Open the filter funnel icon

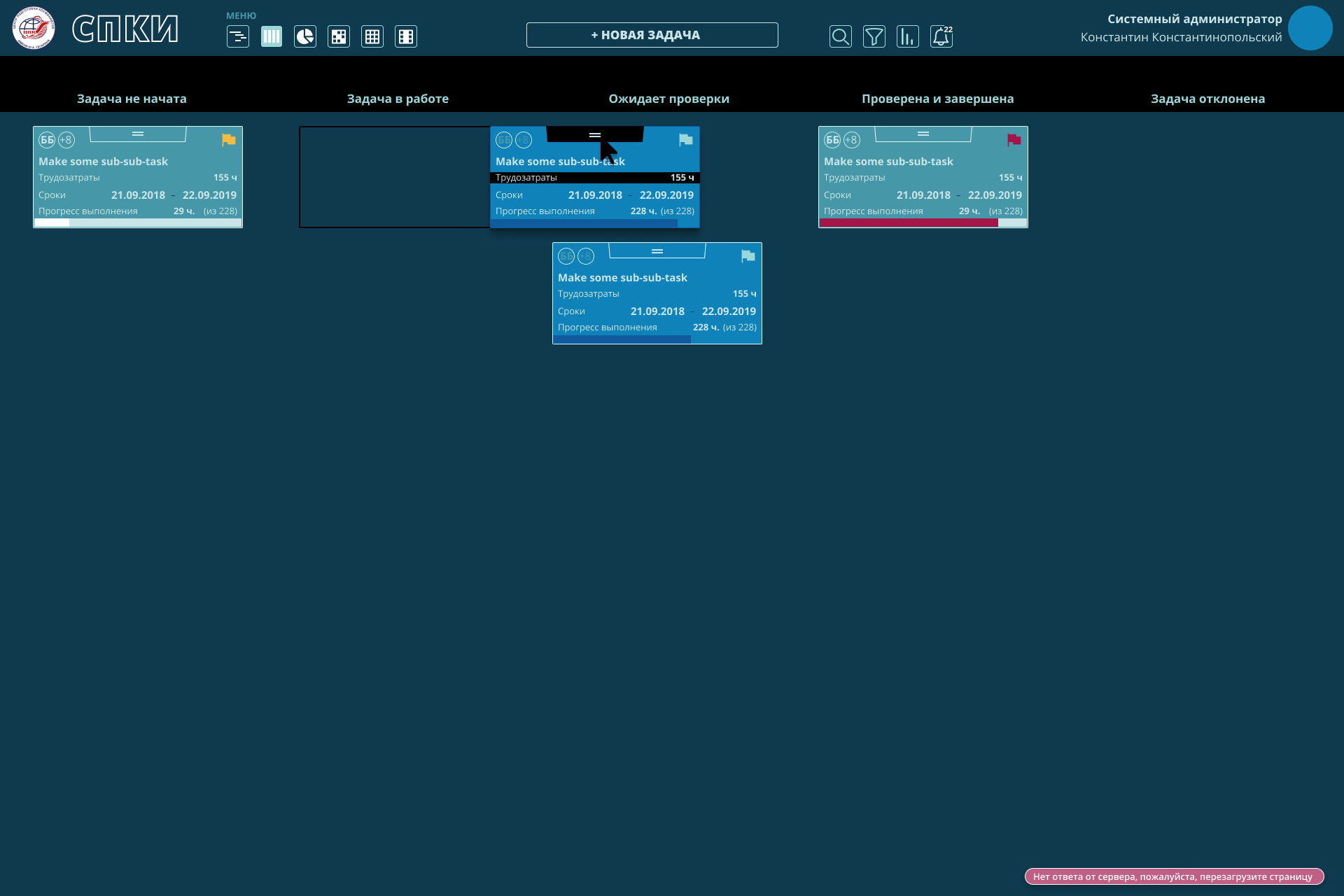874,36
